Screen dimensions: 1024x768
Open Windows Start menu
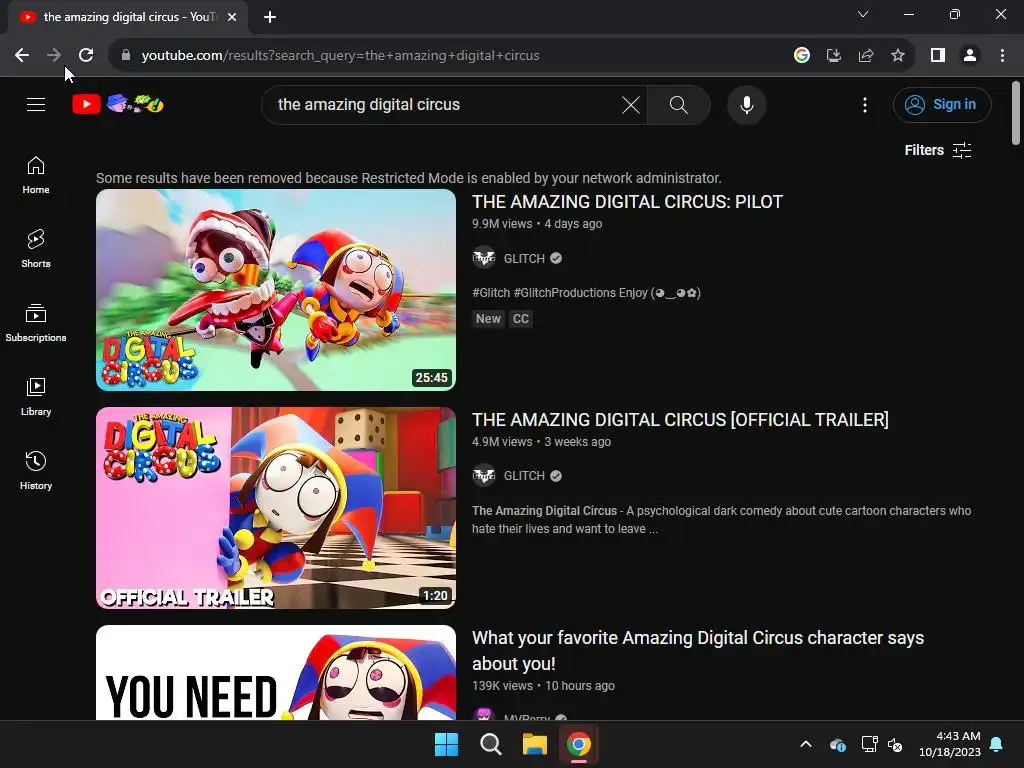tap(447, 744)
